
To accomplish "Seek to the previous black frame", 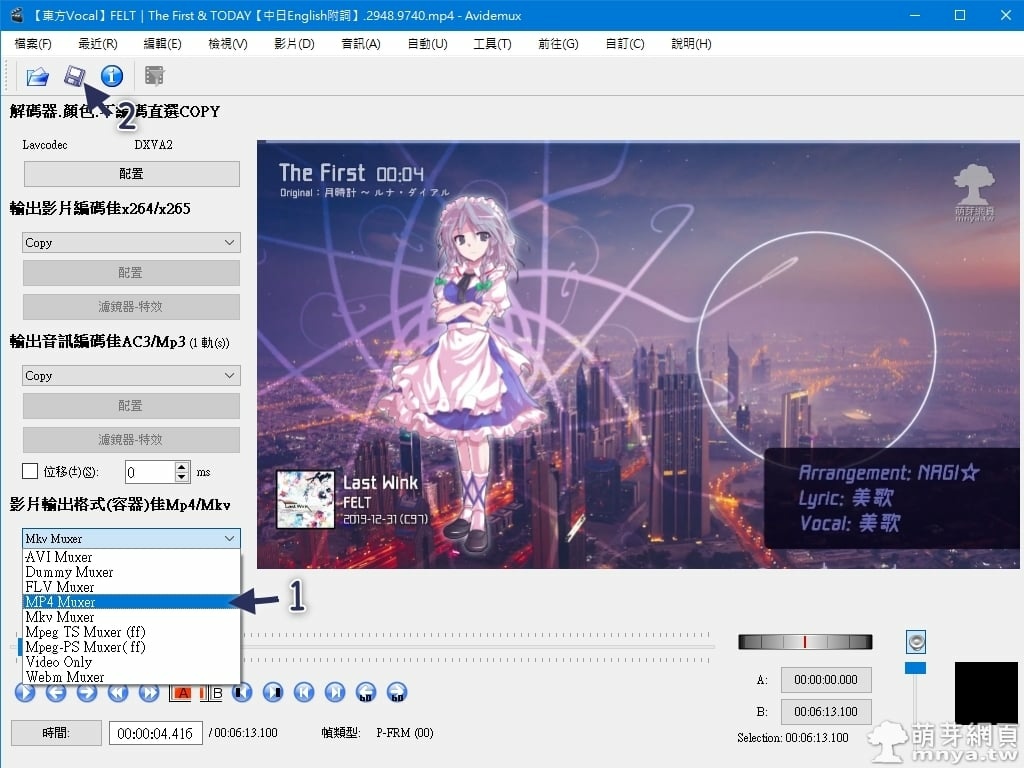I will 242,692.
